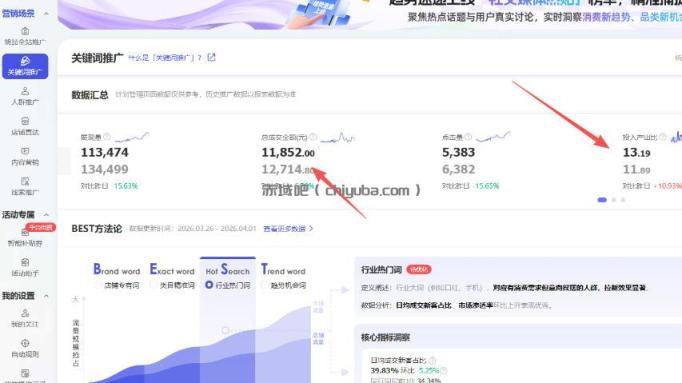Click the 113,474 metric value
The width and height of the screenshot is (682, 383).
[x=104, y=153]
